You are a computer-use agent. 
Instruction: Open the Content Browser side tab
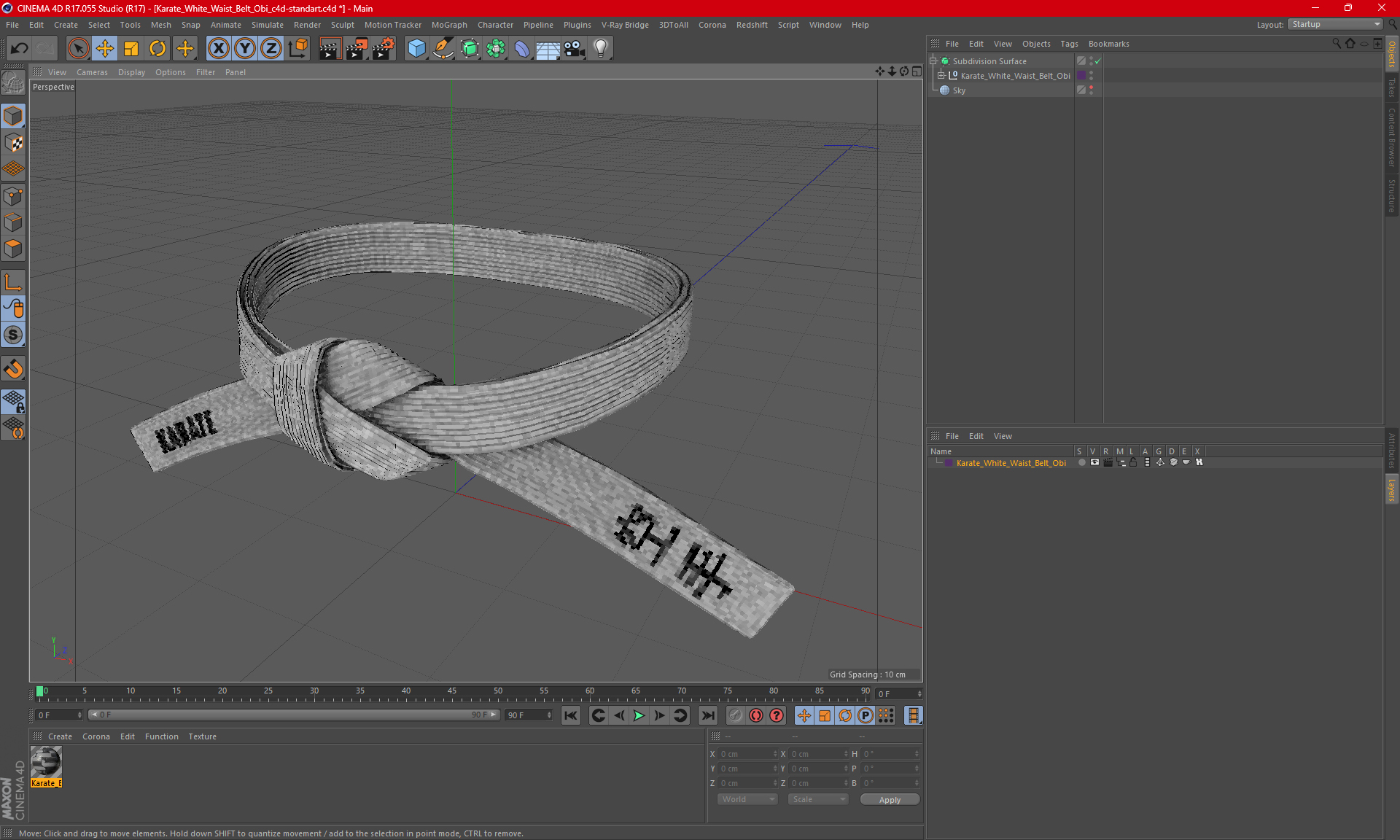(1391, 138)
